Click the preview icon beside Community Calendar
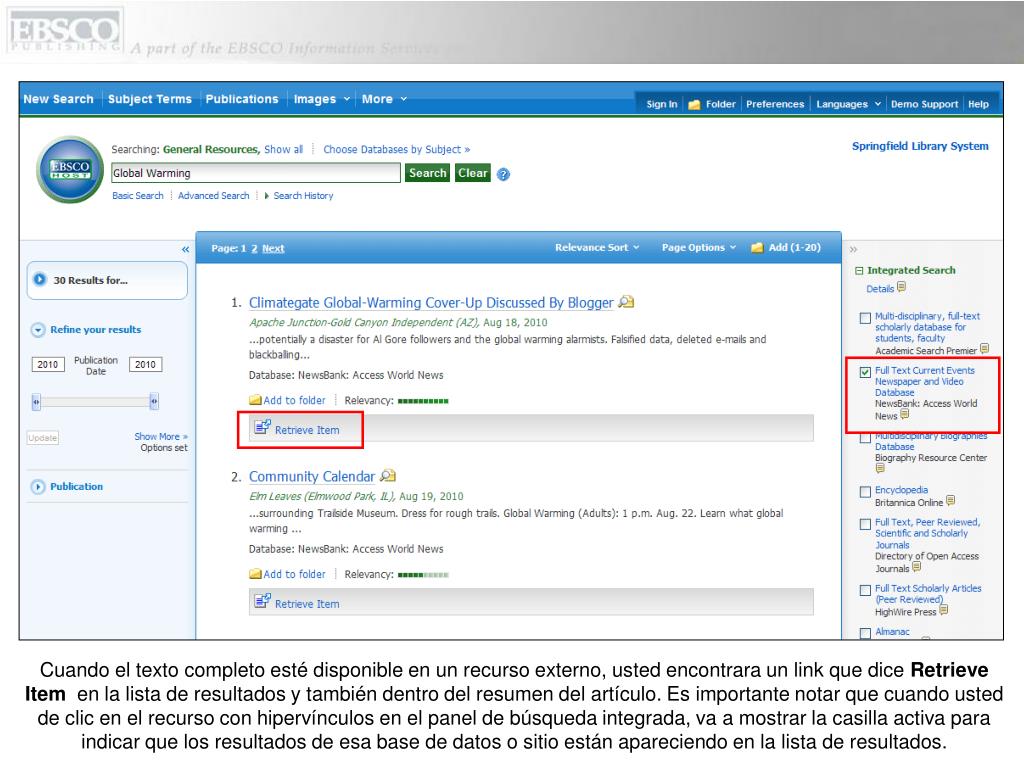 tap(388, 475)
